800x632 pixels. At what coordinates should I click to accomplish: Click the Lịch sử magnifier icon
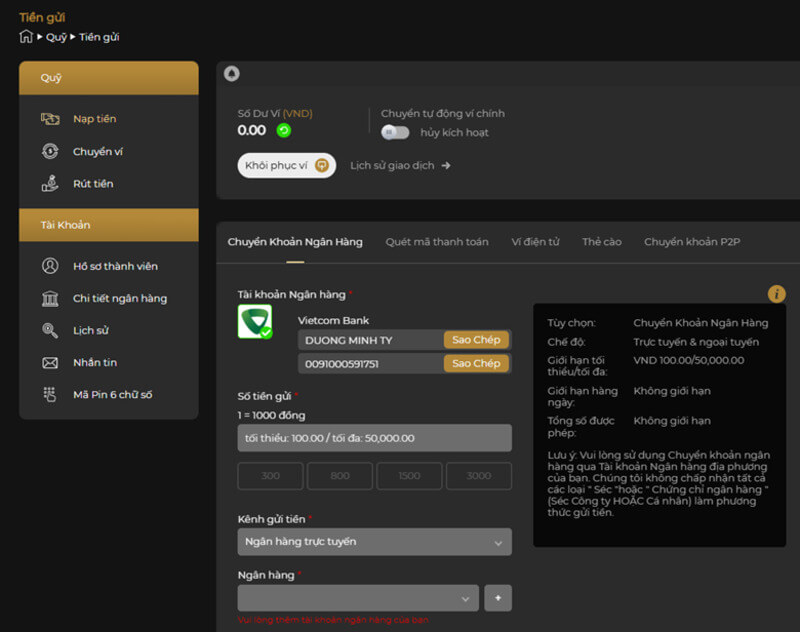point(50,331)
